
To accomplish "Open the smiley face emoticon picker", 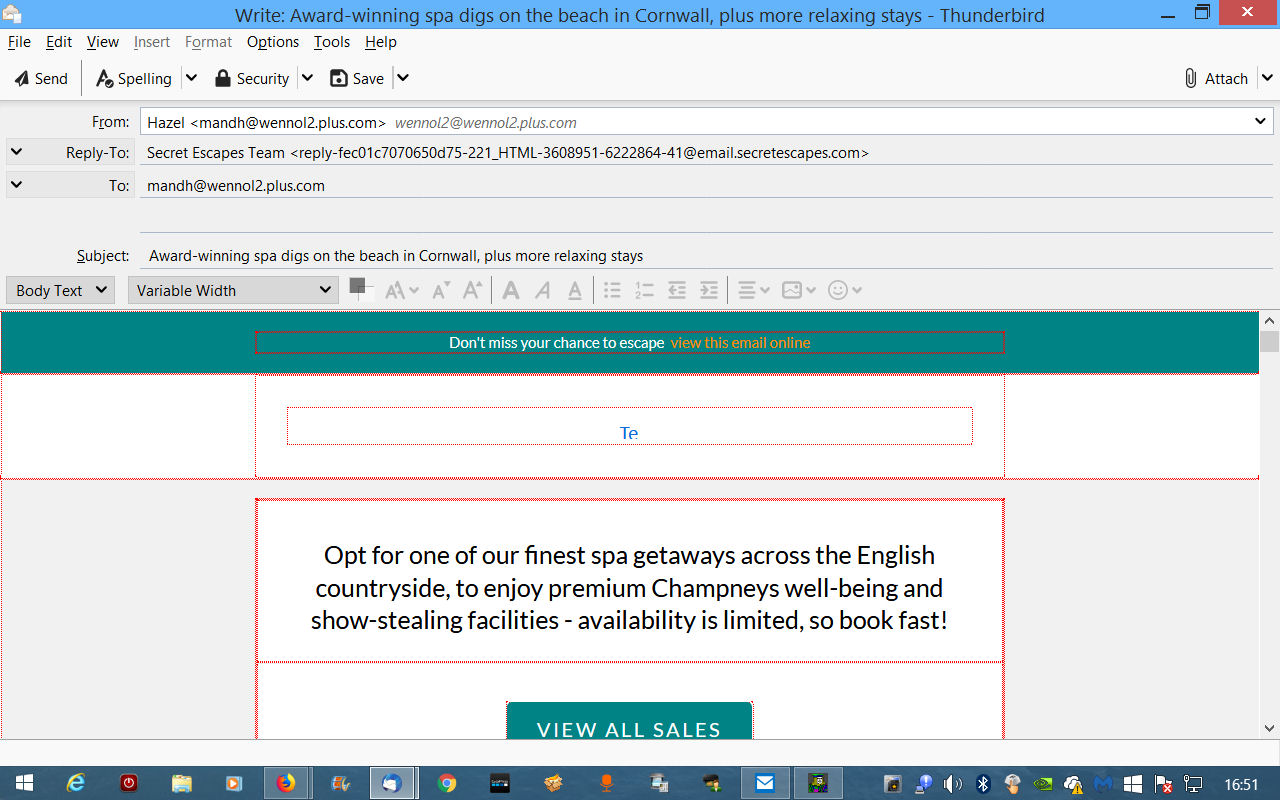I will click(x=845, y=290).
